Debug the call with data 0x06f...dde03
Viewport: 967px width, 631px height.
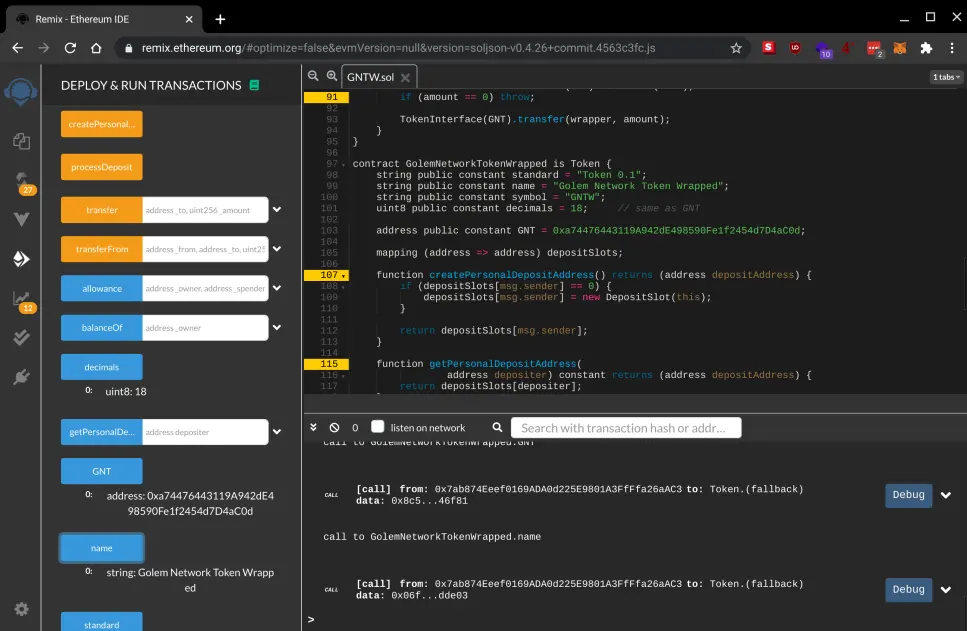(908, 590)
